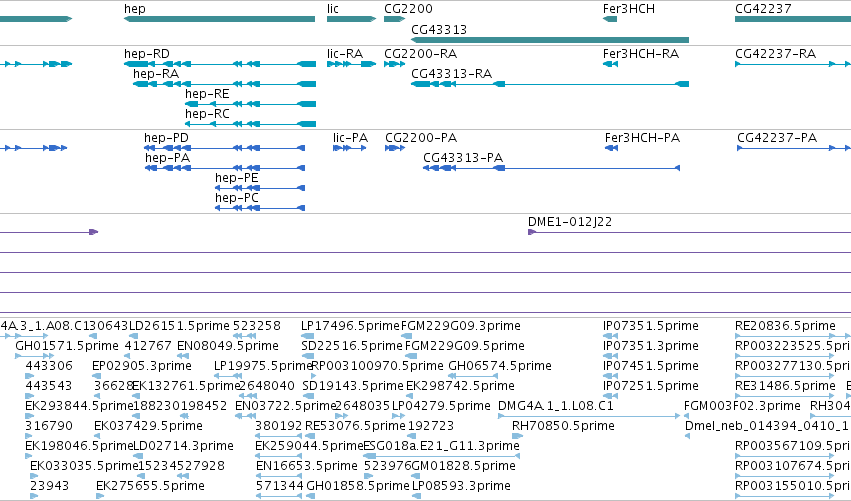Image resolution: width=851 pixels, height=501 pixels.
Task: Select the CG42237 gene label
Action: [763, 9]
